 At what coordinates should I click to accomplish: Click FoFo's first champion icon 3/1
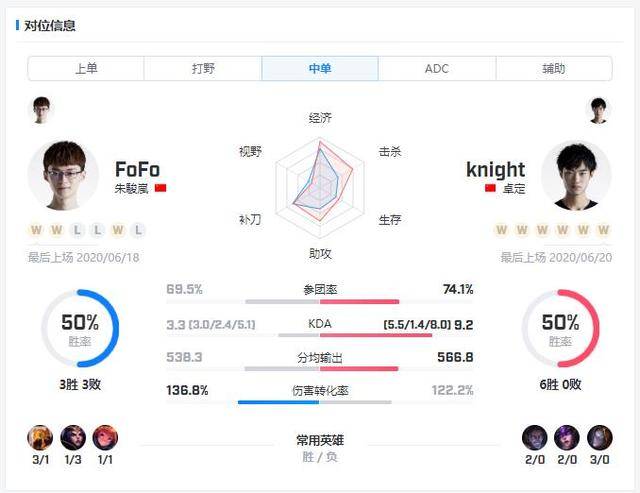[41, 438]
